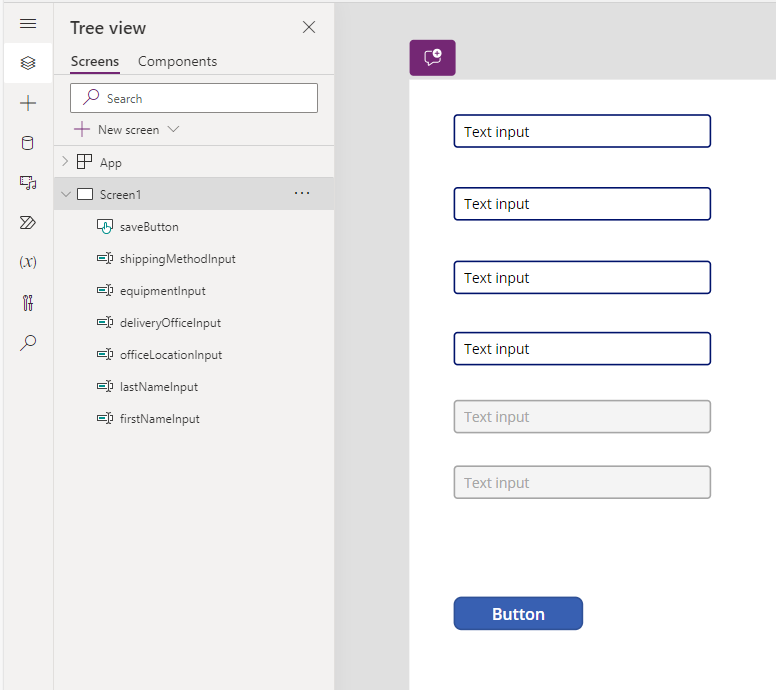The height and width of the screenshot is (690, 776).
Task: Click the sixth (last disabled) Text input
Action: [582, 482]
